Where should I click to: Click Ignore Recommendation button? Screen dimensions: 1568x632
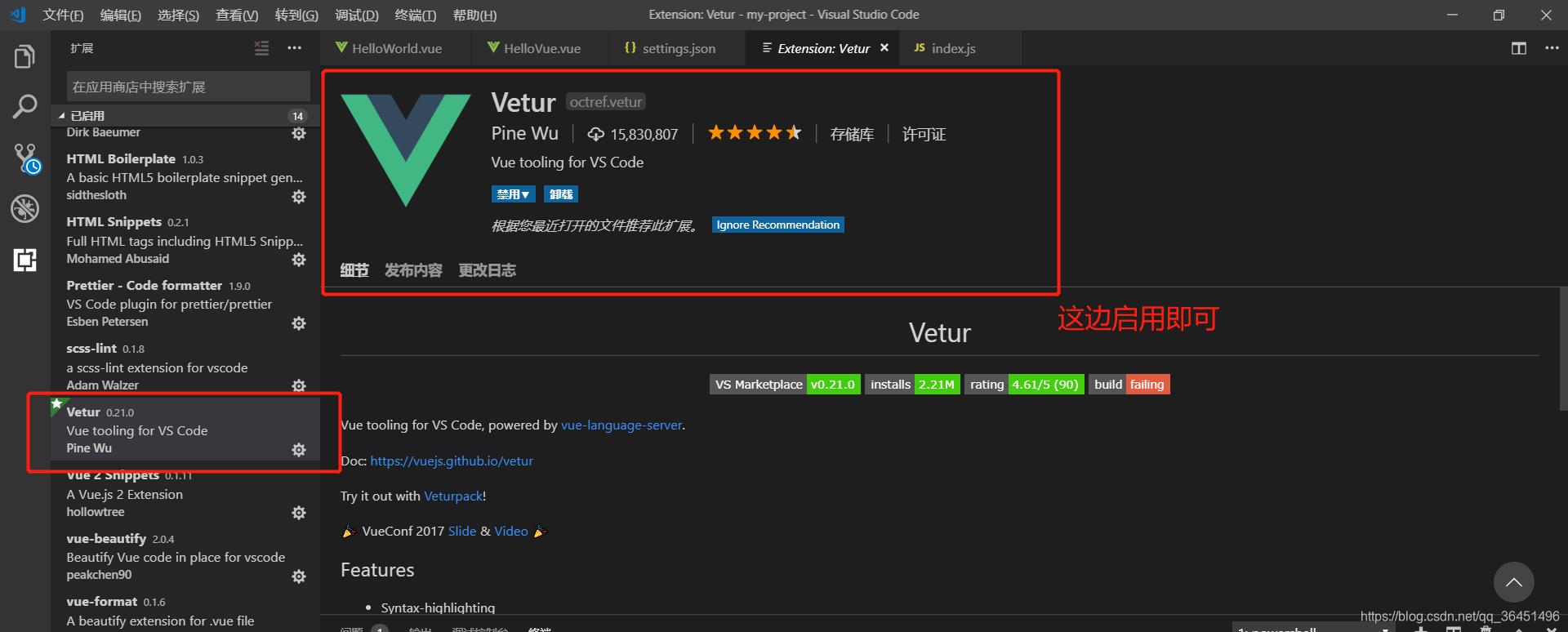(778, 225)
